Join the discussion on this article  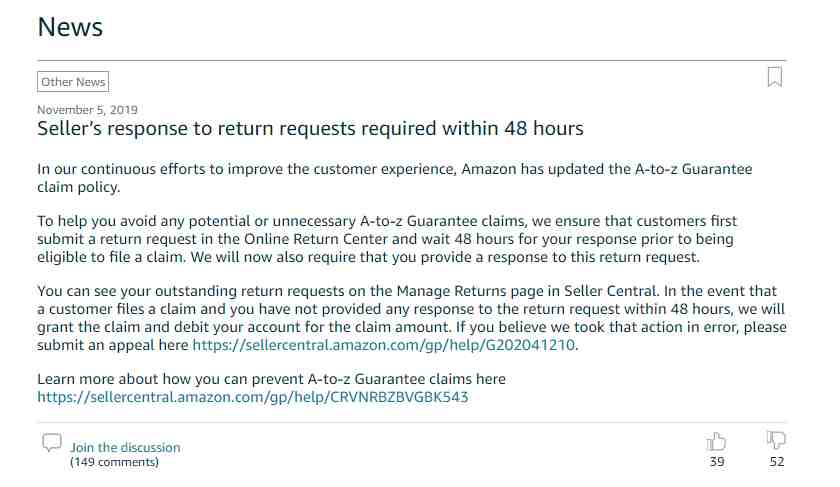pos(125,447)
